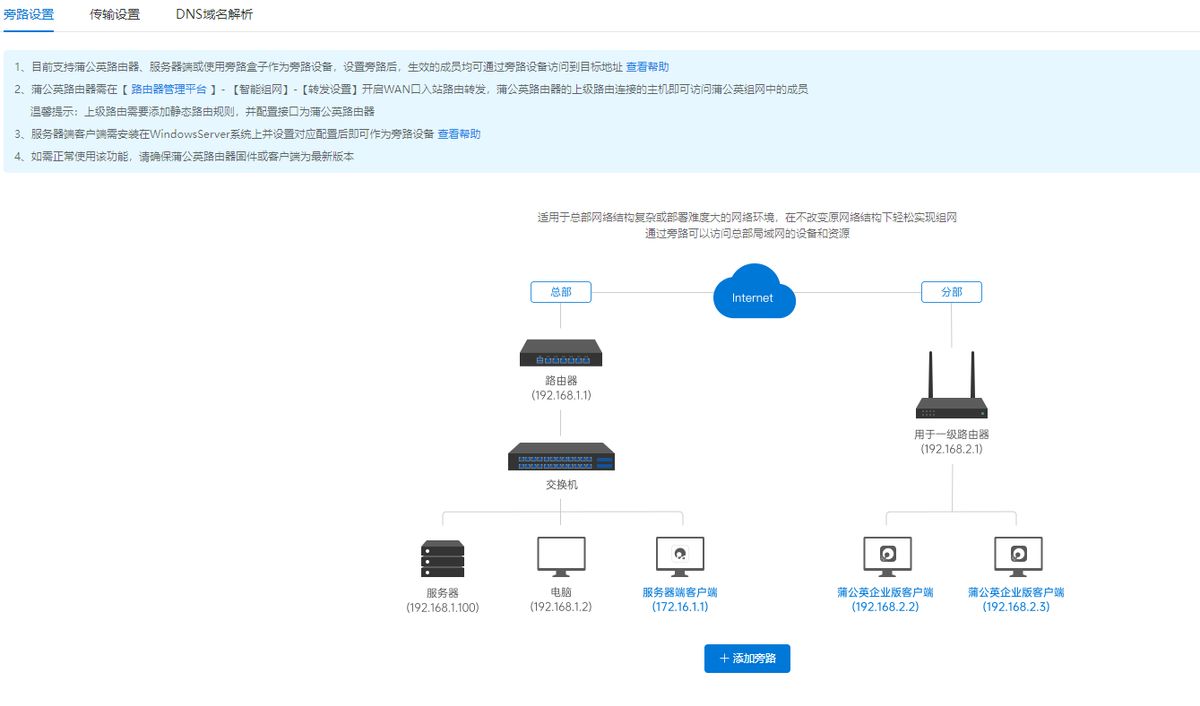Click the Internet cloud icon
This screenshot has width=1200, height=706.
pyautogui.click(x=754, y=291)
